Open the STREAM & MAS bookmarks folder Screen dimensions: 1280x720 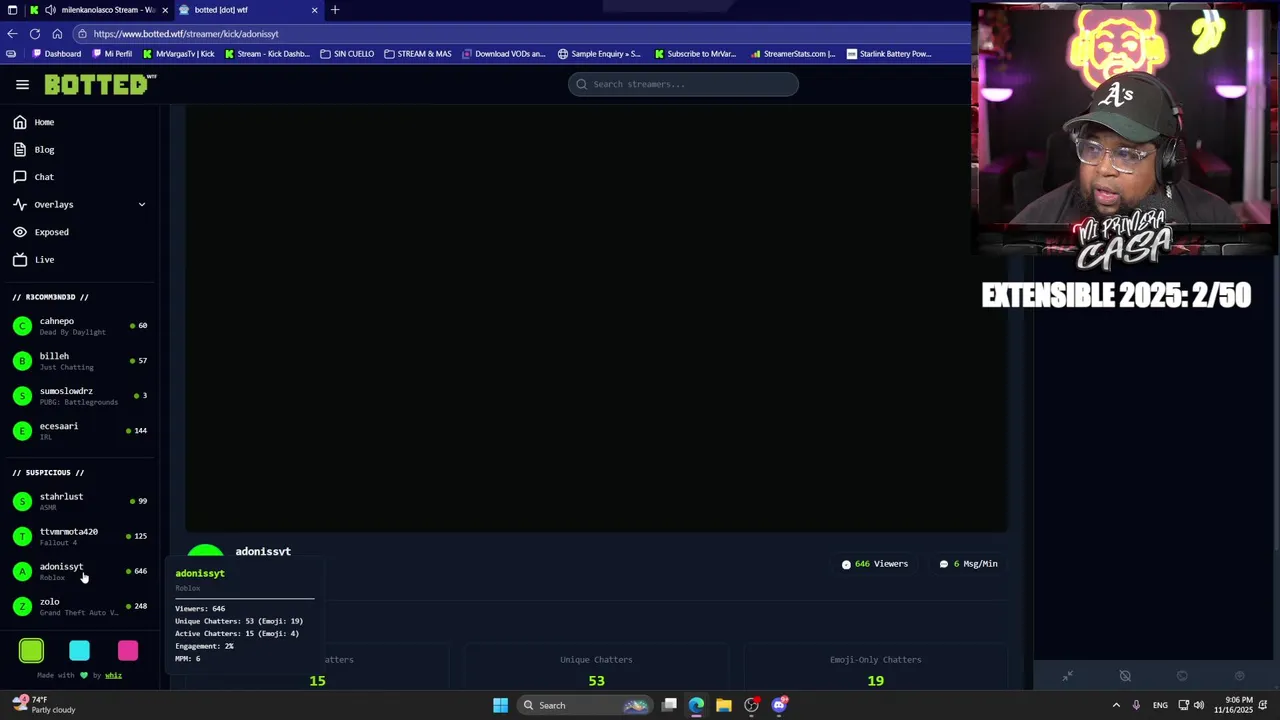[x=418, y=54]
